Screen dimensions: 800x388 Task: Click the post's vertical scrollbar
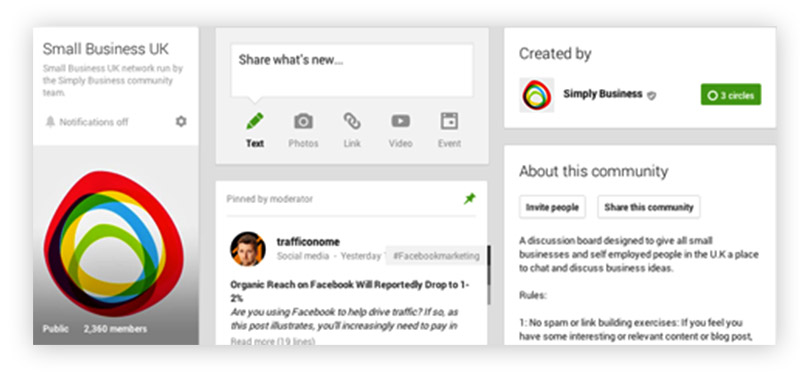[489, 275]
